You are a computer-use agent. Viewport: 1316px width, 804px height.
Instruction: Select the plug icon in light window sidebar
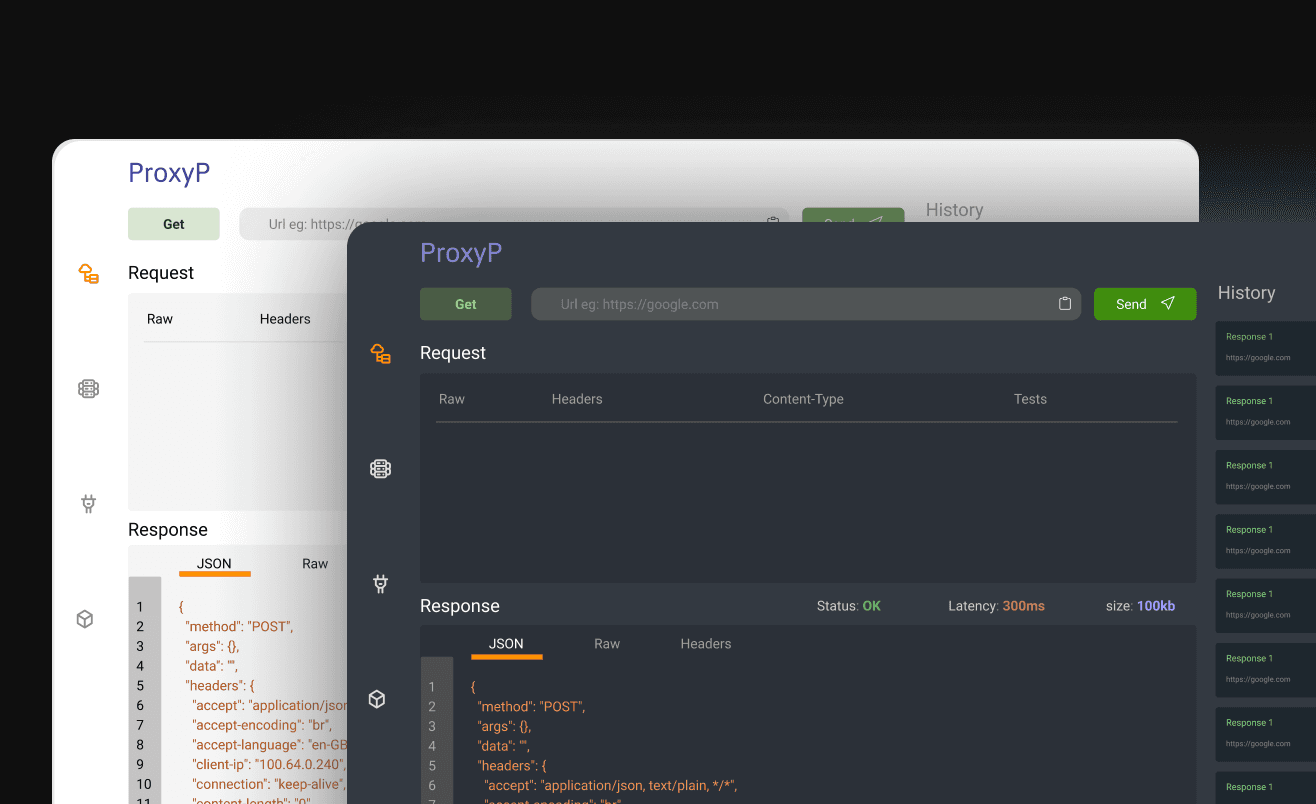click(x=88, y=503)
